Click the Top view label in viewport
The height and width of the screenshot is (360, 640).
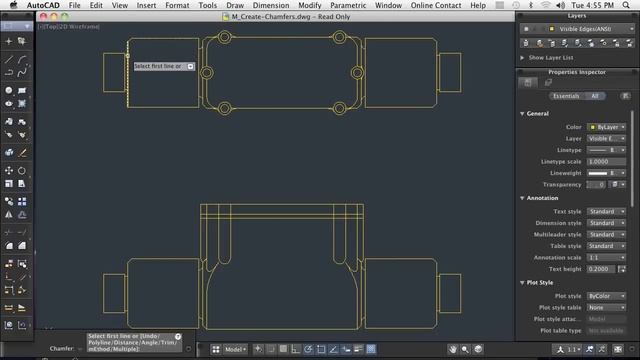click(51, 27)
